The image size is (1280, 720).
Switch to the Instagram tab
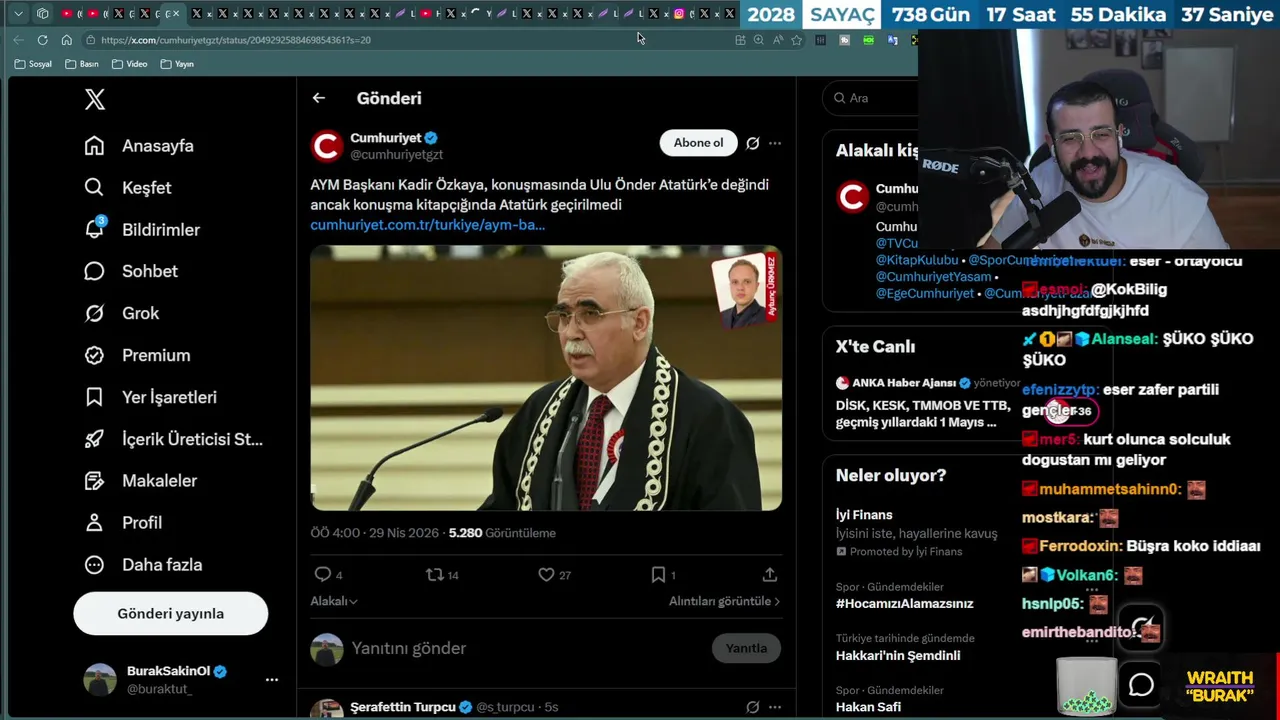679,14
